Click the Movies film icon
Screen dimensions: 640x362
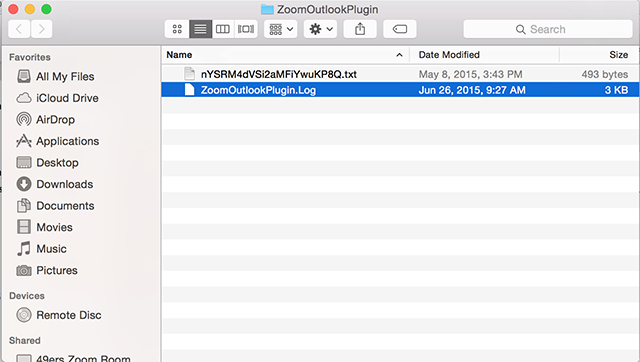[x=24, y=227]
